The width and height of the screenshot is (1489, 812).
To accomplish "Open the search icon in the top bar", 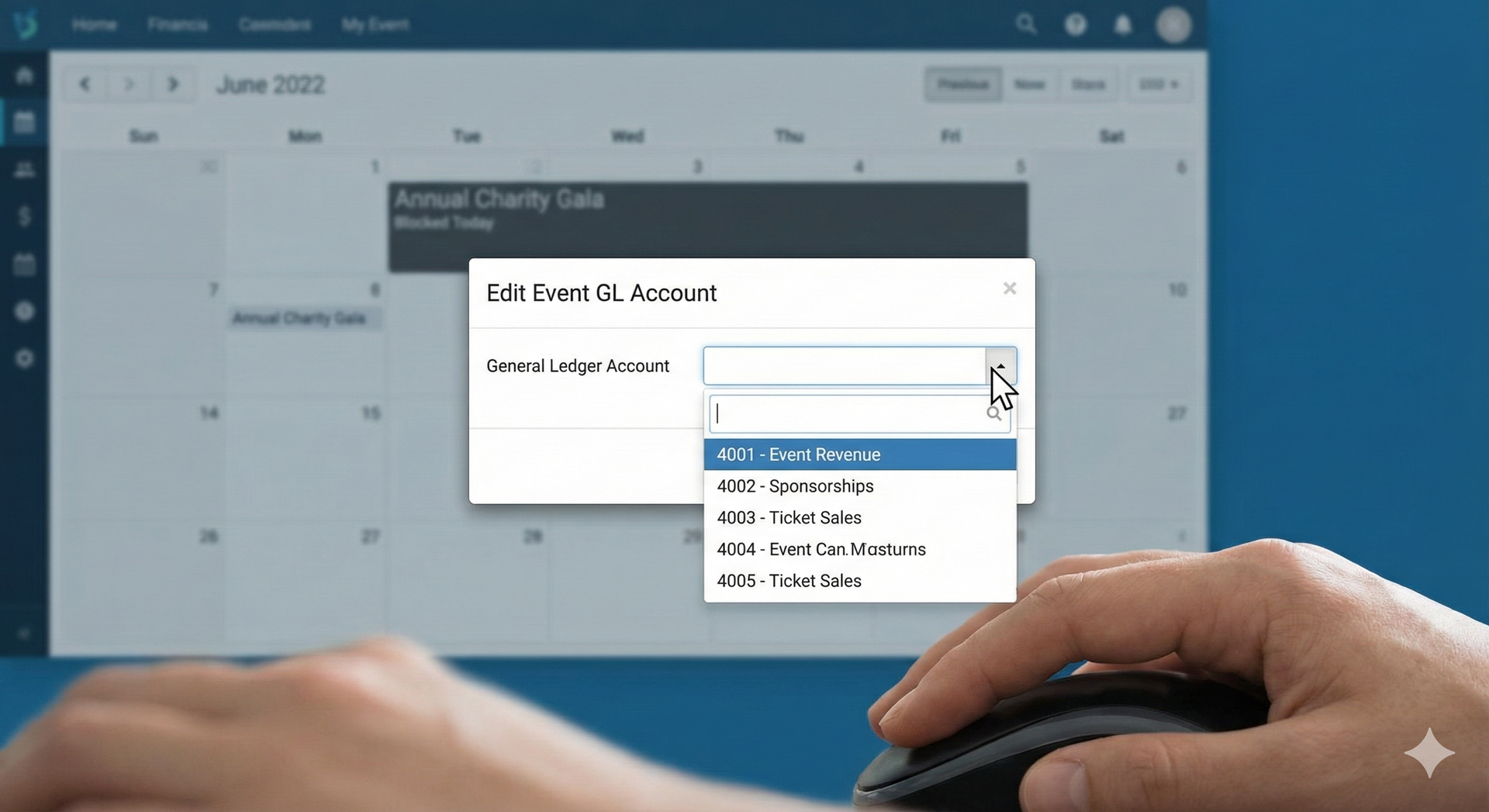I will [1026, 24].
